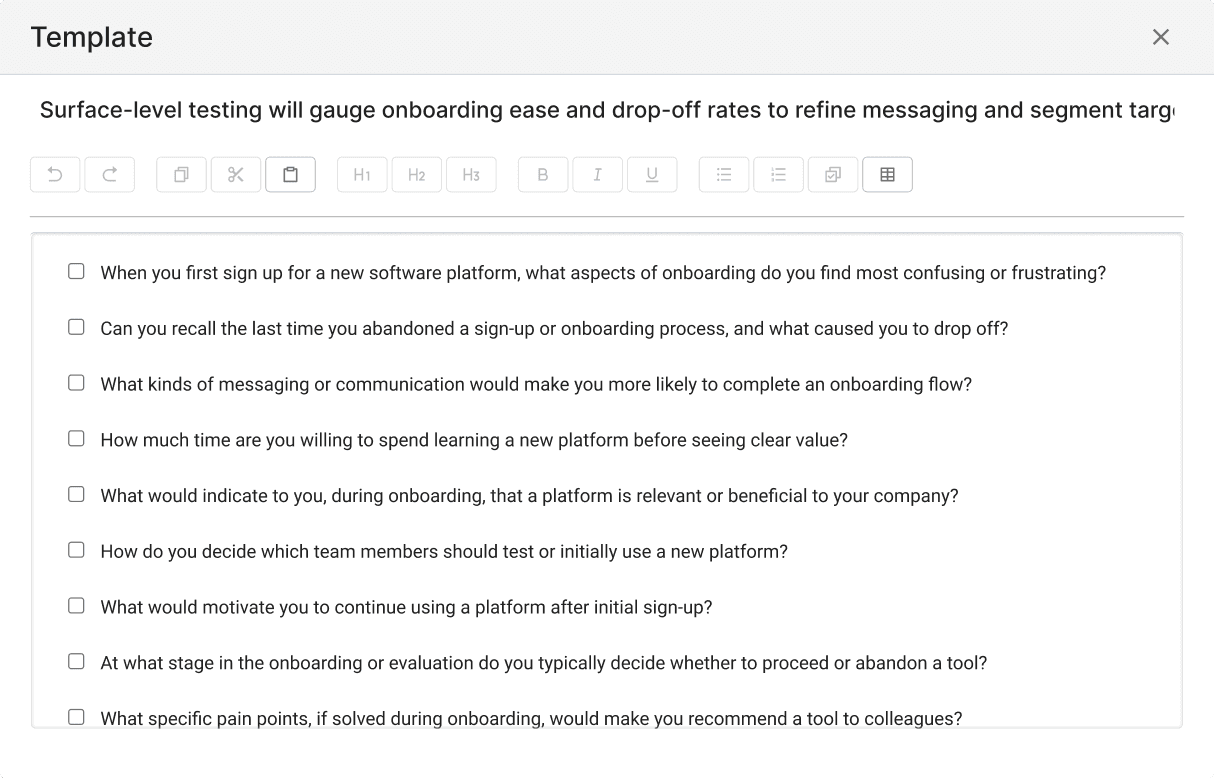Check the 'motivate you to continue using' box
Image resolution: width=1214 pixels, height=779 pixels.
(76, 606)
